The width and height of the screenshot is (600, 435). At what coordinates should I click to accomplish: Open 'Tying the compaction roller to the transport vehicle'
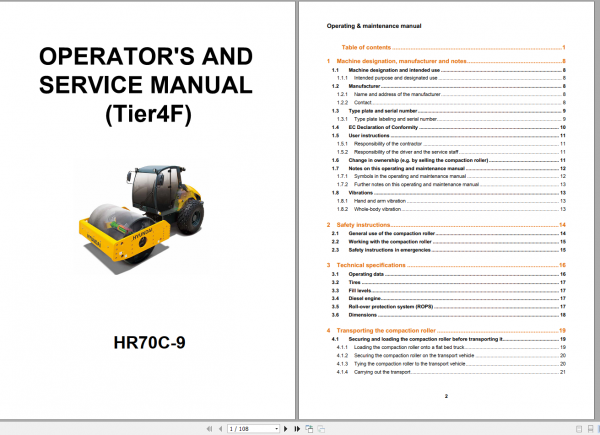[x=451, y=364]
